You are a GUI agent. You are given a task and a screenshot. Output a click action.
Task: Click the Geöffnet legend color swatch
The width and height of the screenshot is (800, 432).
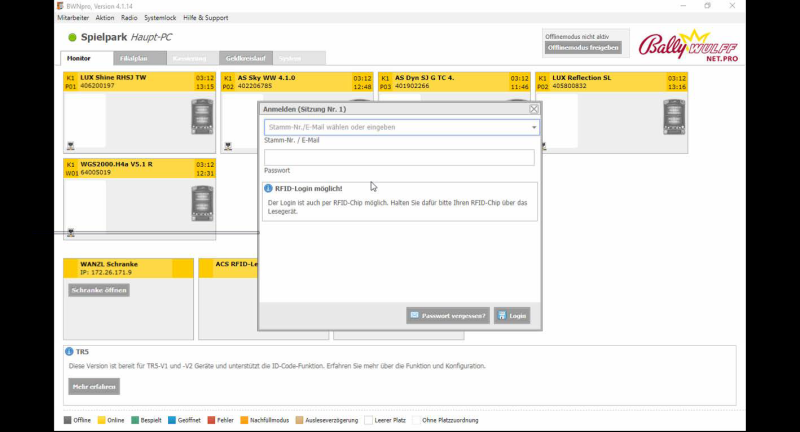coord(172,420)
